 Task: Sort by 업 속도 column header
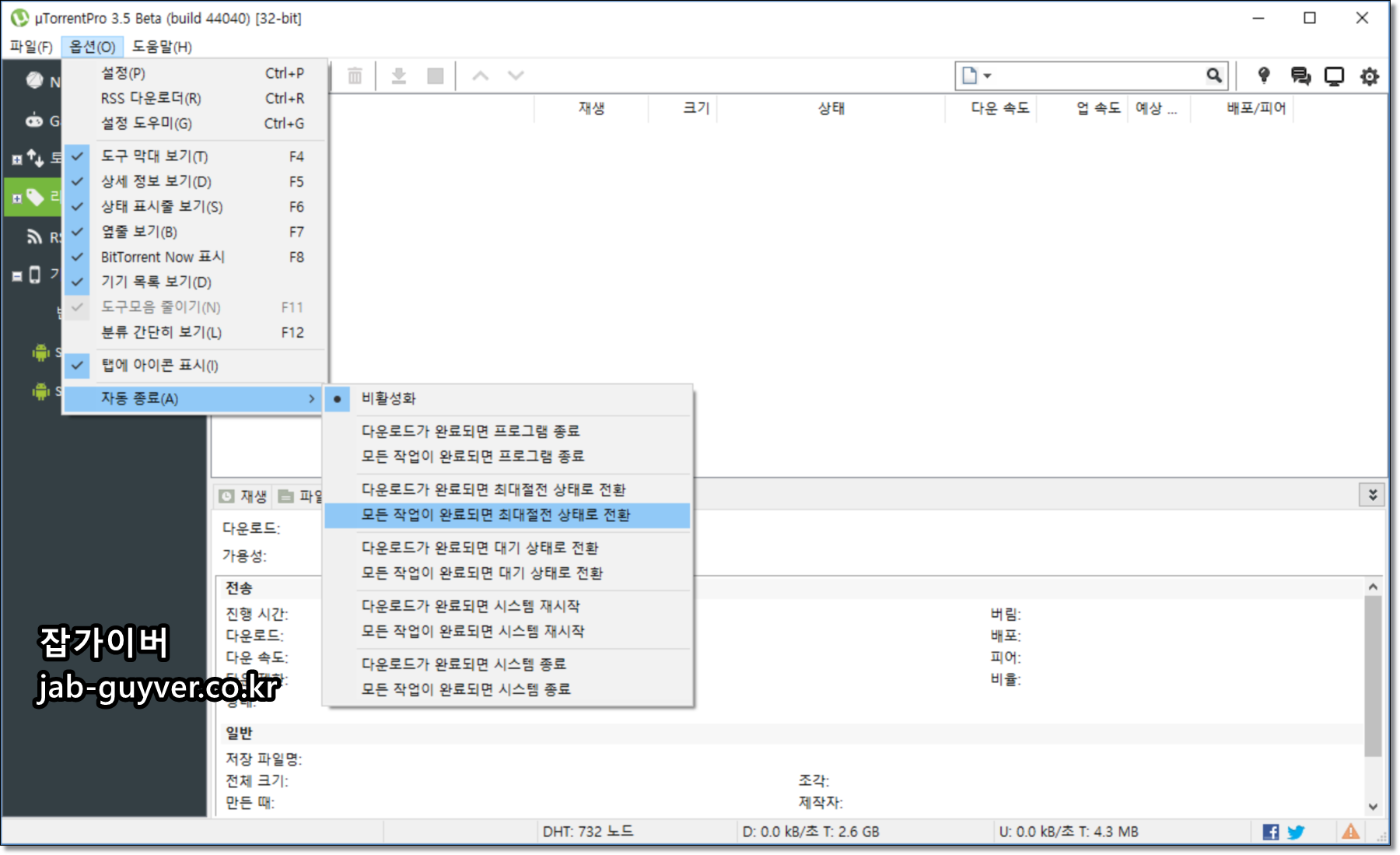pos(1083,108)
